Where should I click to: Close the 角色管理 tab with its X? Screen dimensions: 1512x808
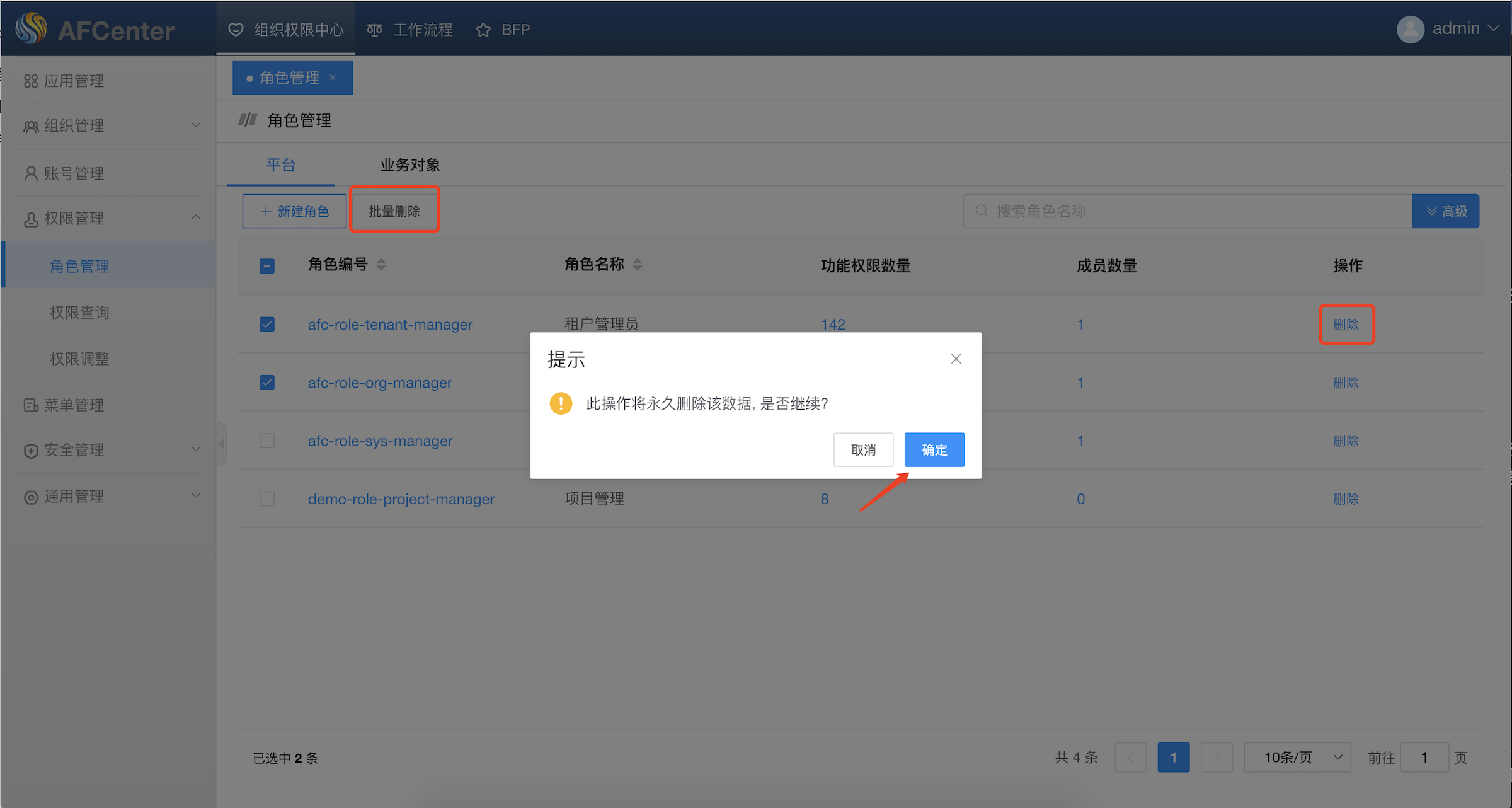coord(333,78)
